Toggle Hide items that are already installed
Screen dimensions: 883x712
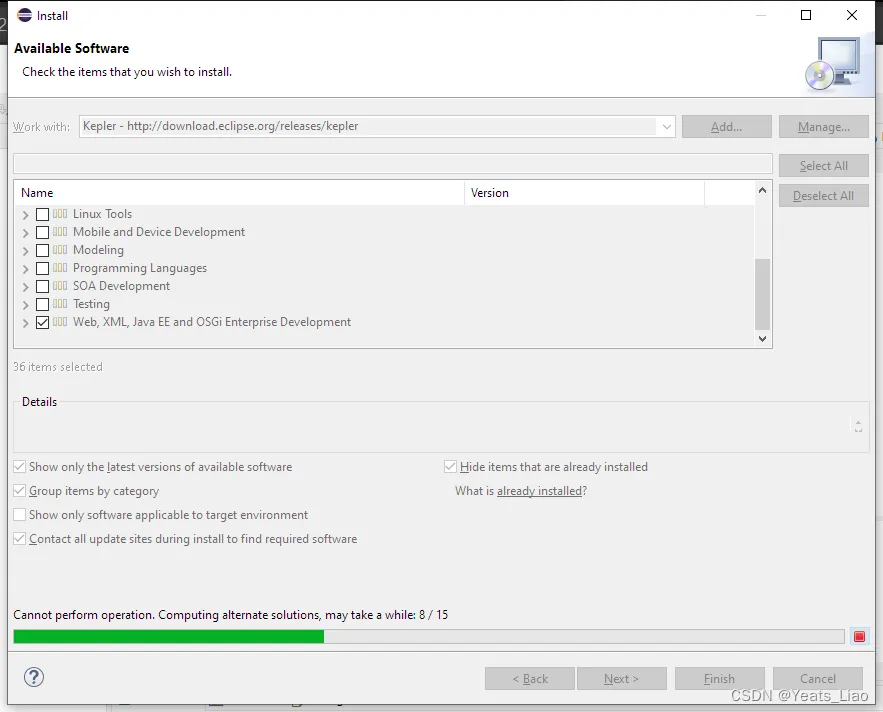pos(450,466)
